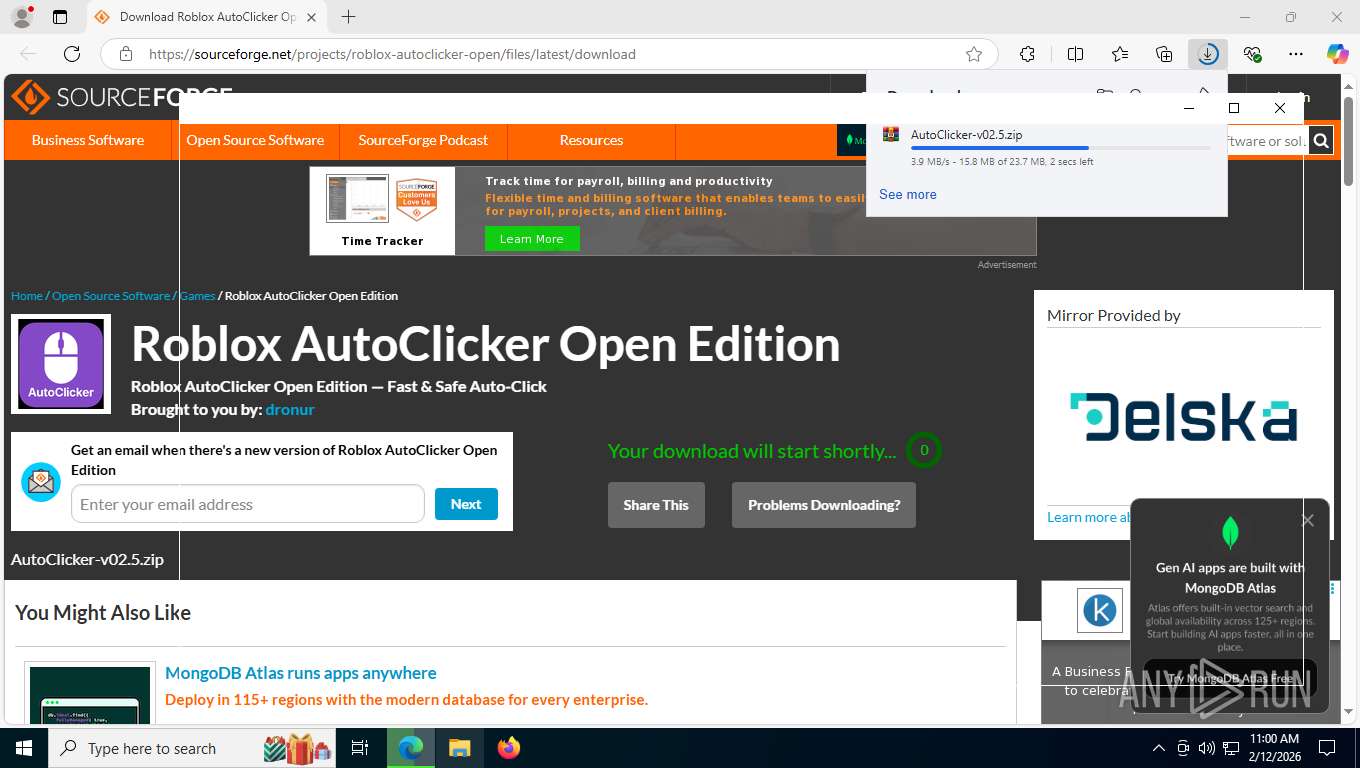
Task: Click the Learn More ad button
Action: [532, 239]
